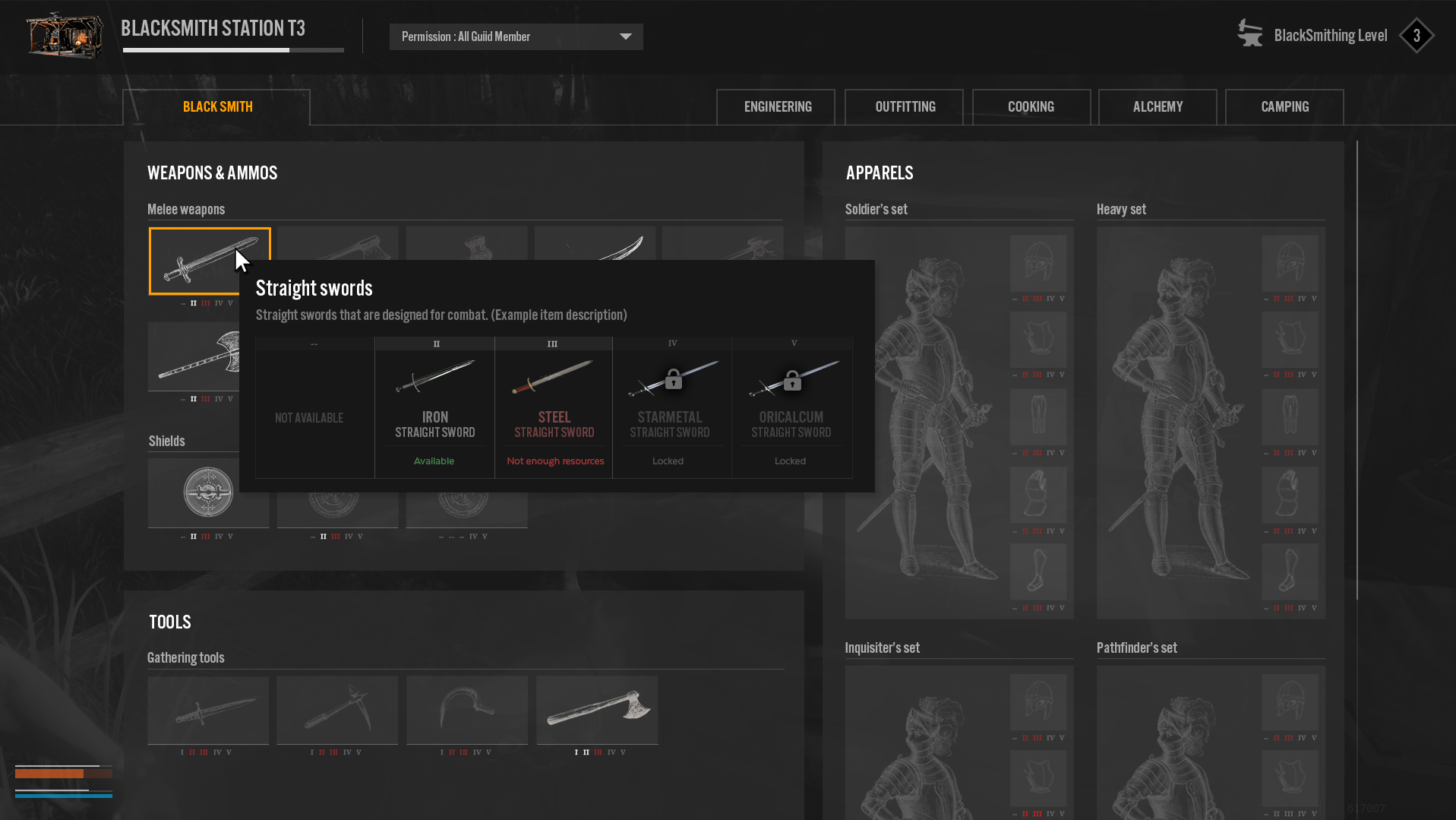1456x820 pixels.
Task: Click the locked Oricalcum Straight Sword
Action: coord(791,408)
